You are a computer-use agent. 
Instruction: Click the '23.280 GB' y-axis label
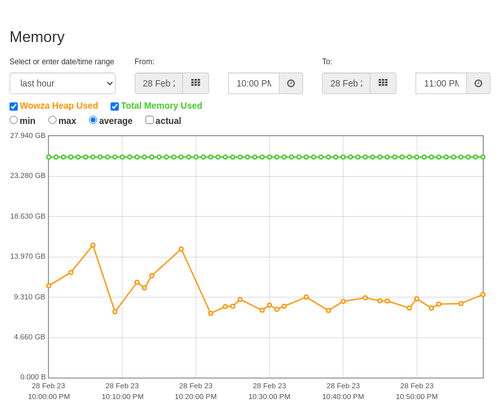(28, 176)
